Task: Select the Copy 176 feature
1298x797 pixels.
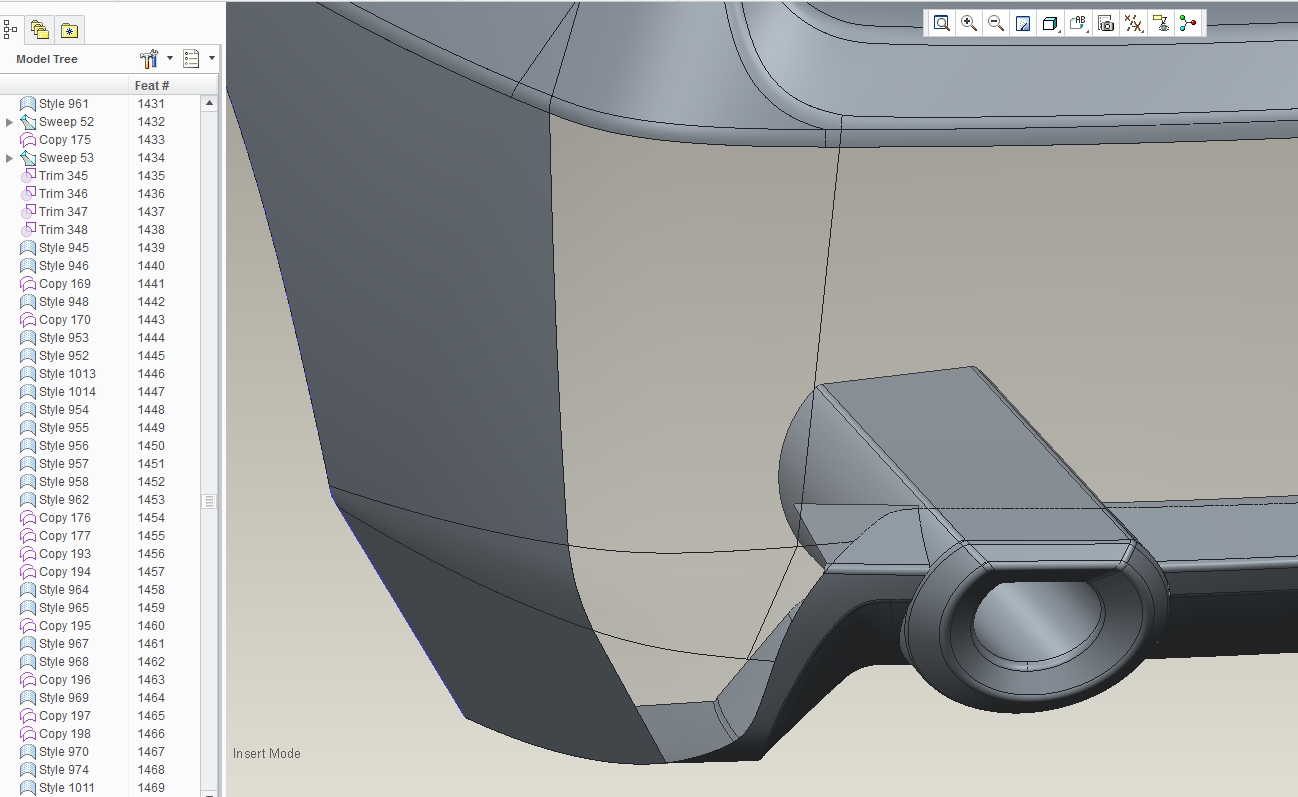Action: [x=65, y=518]
